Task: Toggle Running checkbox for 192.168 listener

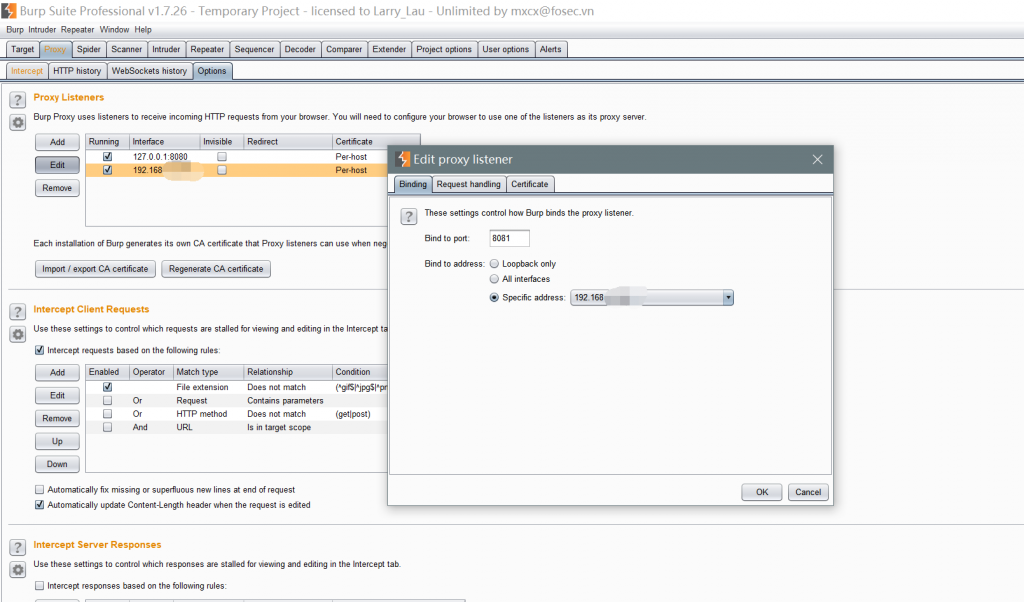Action: pyautogui.click(x=108, y=170)
